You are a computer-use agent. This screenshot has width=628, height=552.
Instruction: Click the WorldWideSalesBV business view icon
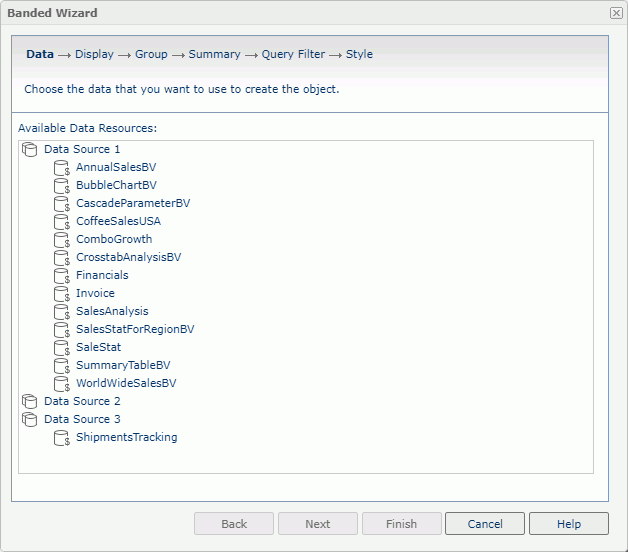[x=62, y=384]
